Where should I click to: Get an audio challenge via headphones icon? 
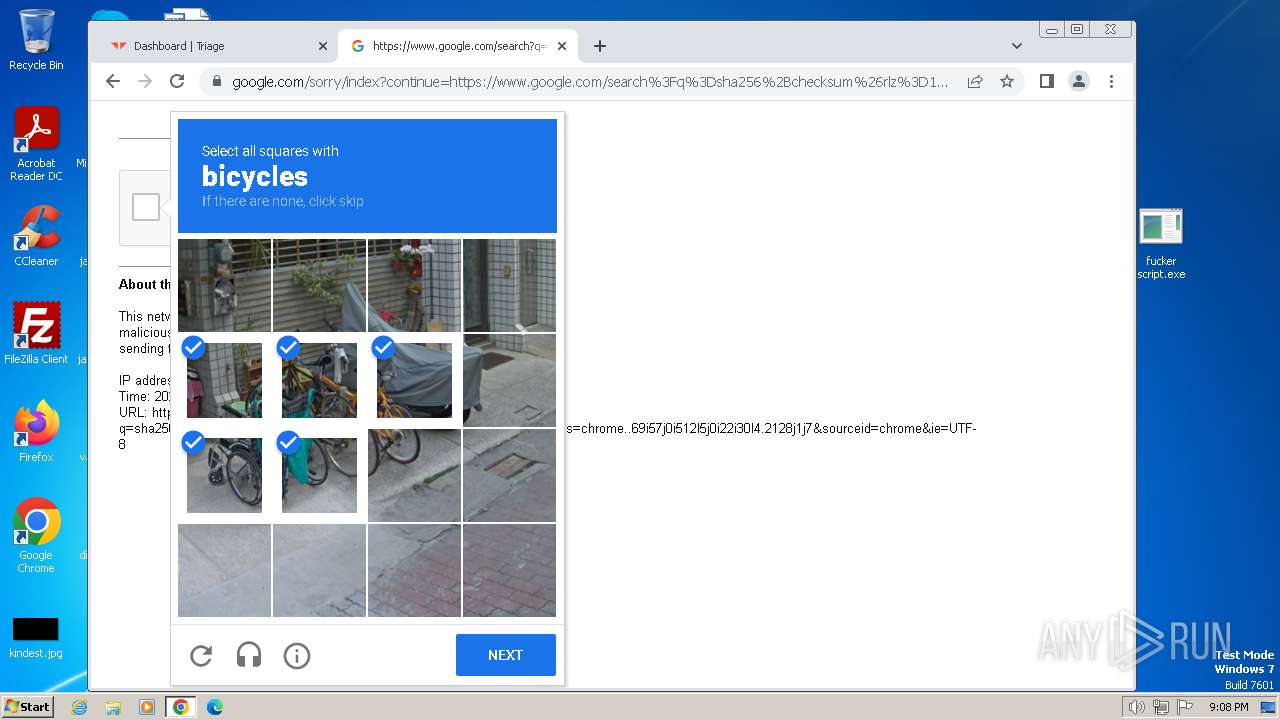tap(249, 655)
